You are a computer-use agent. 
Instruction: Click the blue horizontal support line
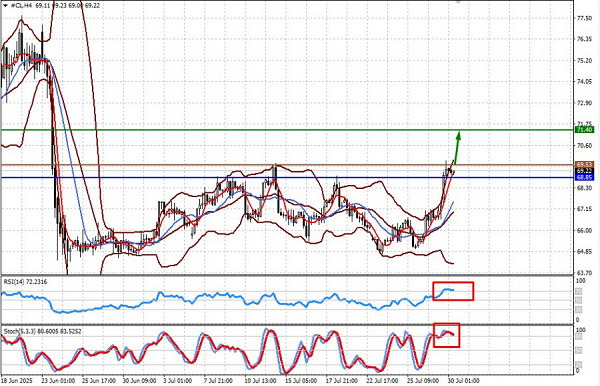(x=287, y=178)
